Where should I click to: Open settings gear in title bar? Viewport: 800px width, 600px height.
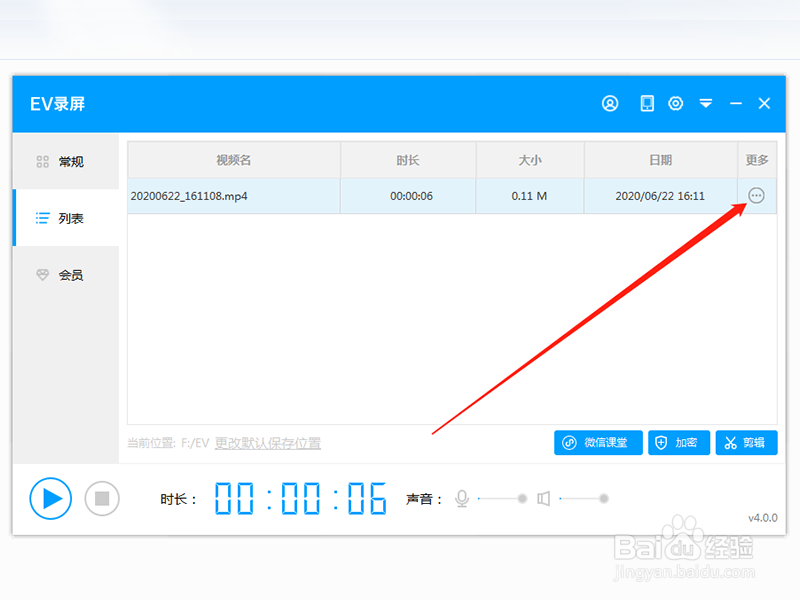pos(676,104)
